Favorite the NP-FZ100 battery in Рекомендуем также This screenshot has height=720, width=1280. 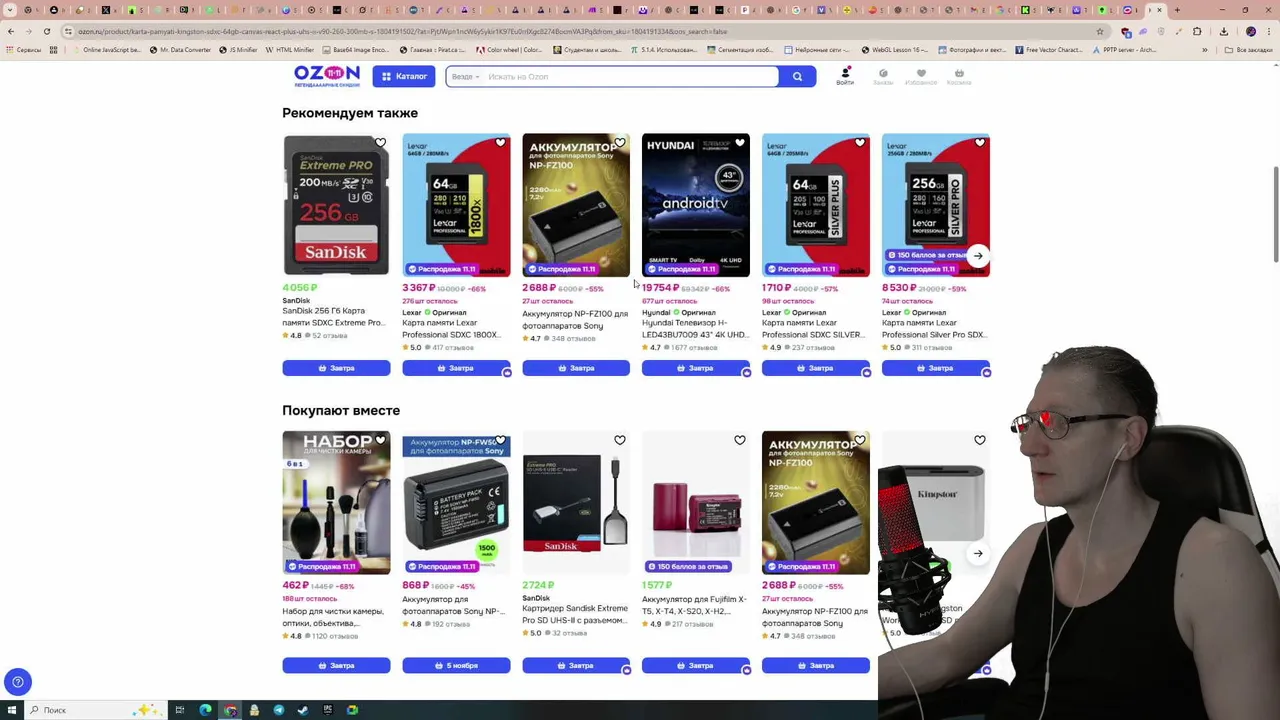[620, 143]
